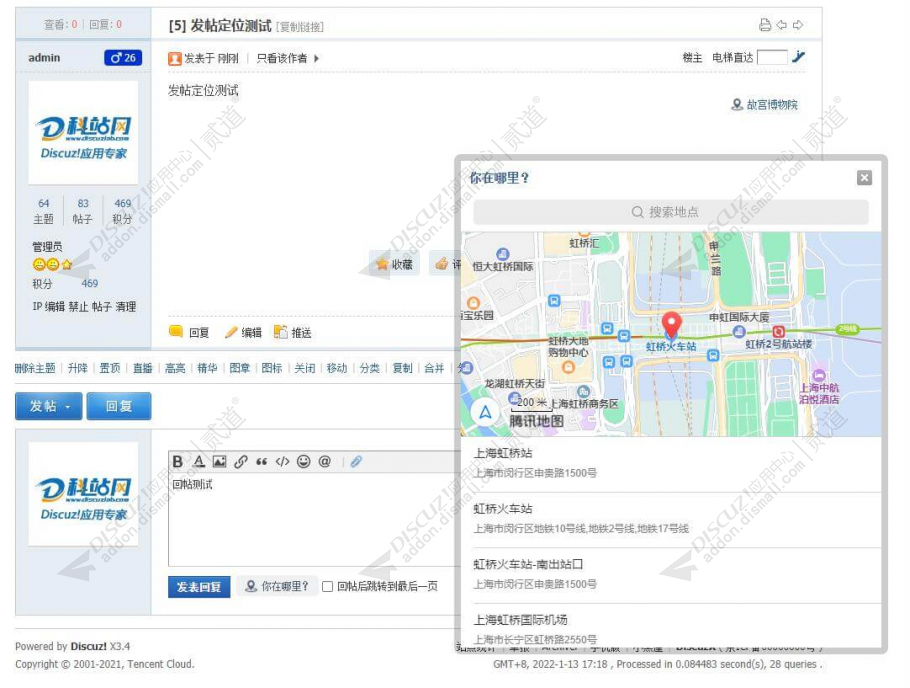This screenshot has width=910, height=688.
Task: Click 移动 moderation option
Action: point(337,368)
